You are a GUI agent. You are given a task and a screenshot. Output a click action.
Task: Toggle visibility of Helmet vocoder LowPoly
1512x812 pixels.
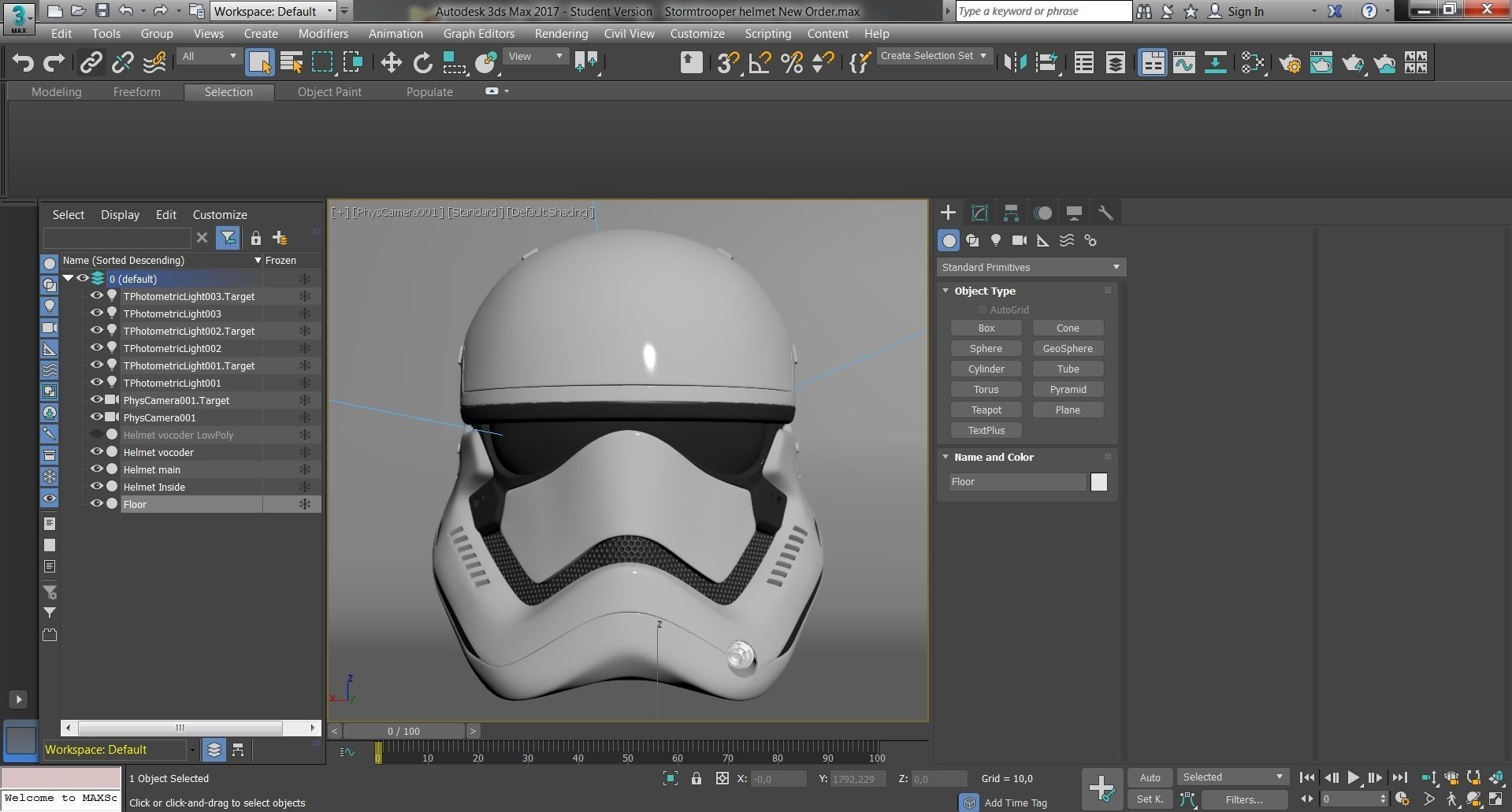(96, 435)
